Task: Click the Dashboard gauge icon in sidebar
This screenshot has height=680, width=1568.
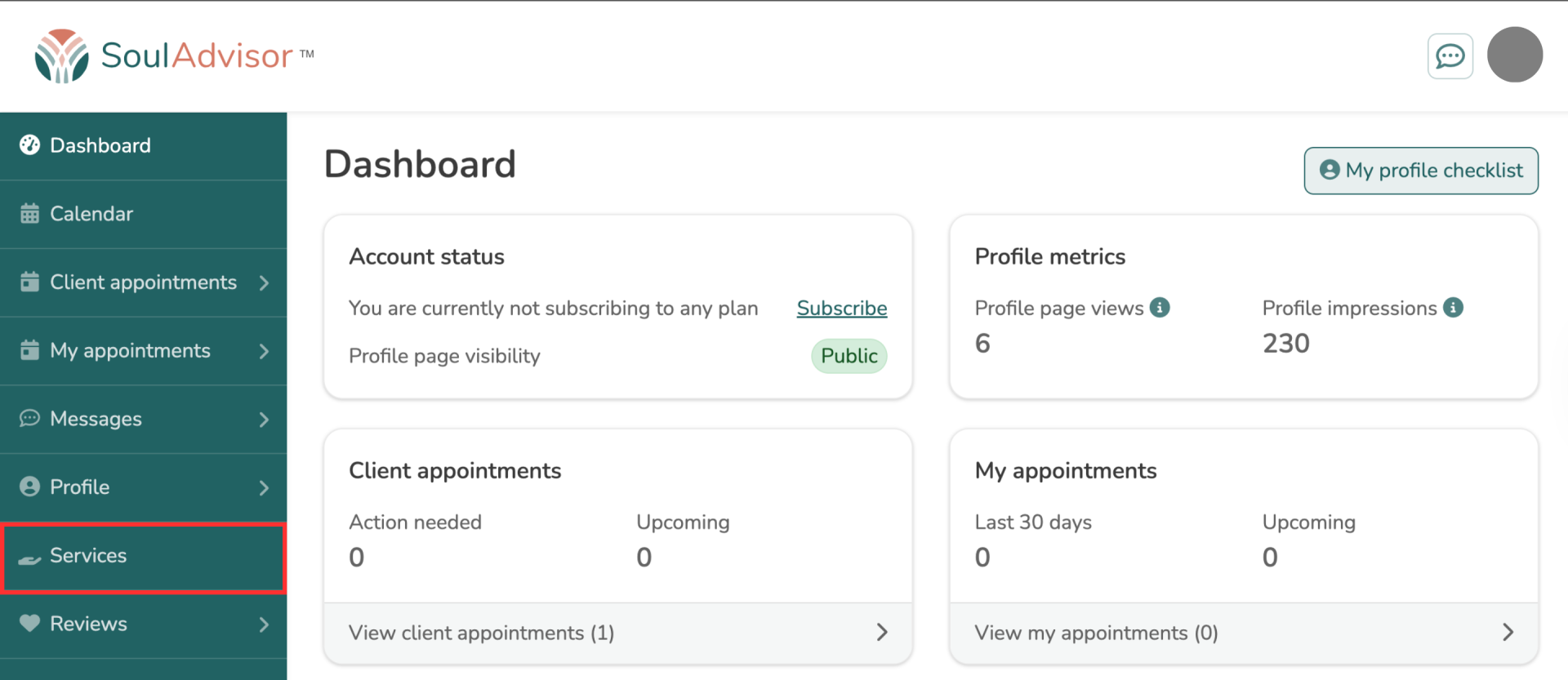Action: [x=29, y=145]
